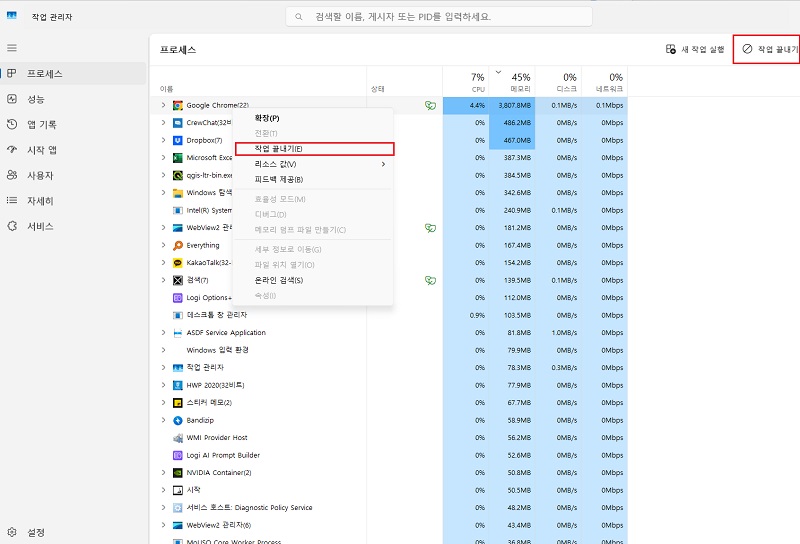This screenshot has height=544, width=800.
Task: Click the HWP 2020 process icon
Action: point(178,385)
